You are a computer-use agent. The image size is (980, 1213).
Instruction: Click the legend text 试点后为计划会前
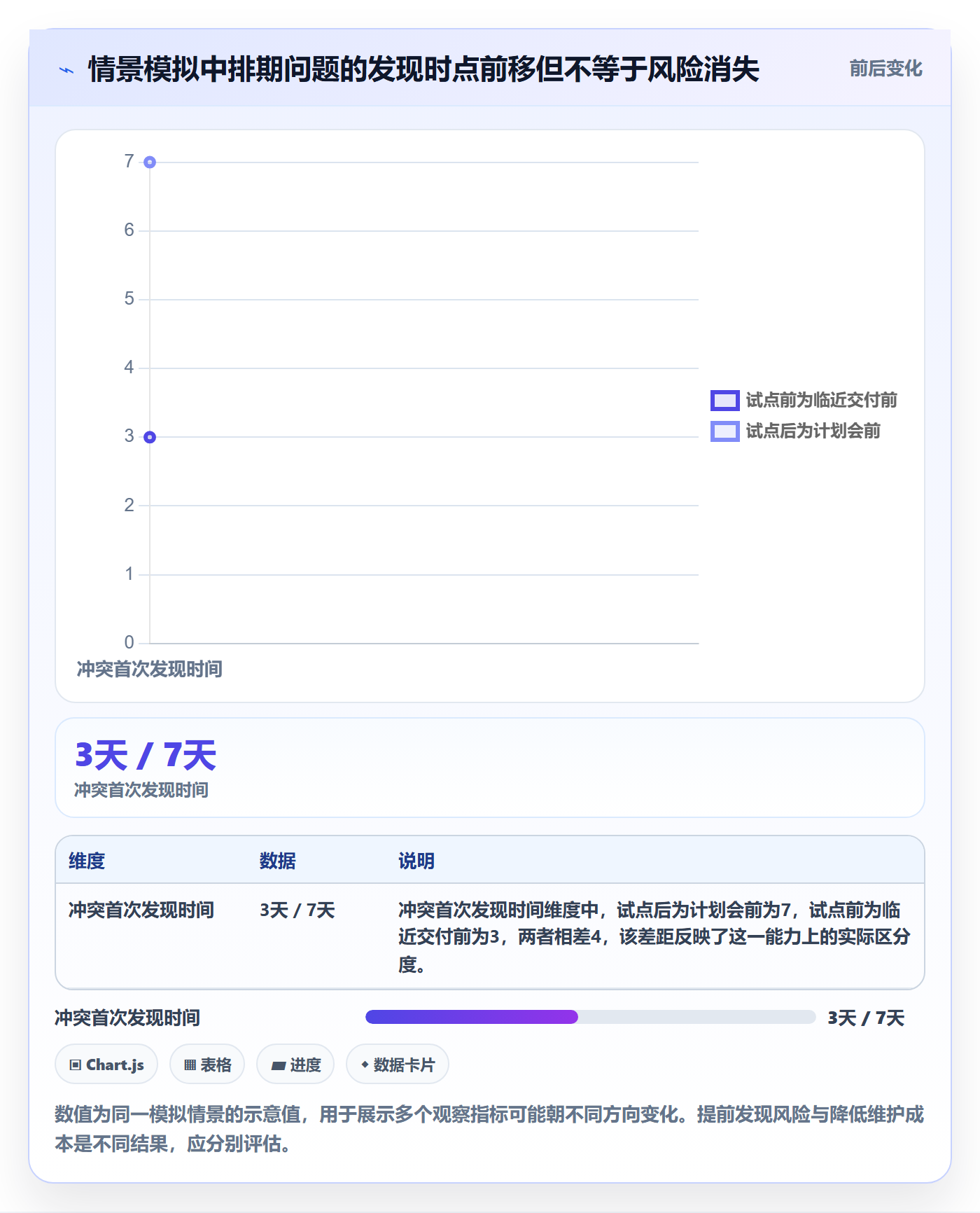[x=813, y=431]
